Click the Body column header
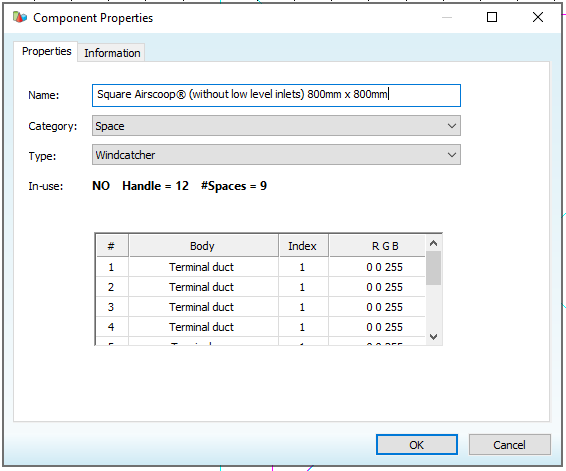The image size is (566, 471). coord(203,246)
